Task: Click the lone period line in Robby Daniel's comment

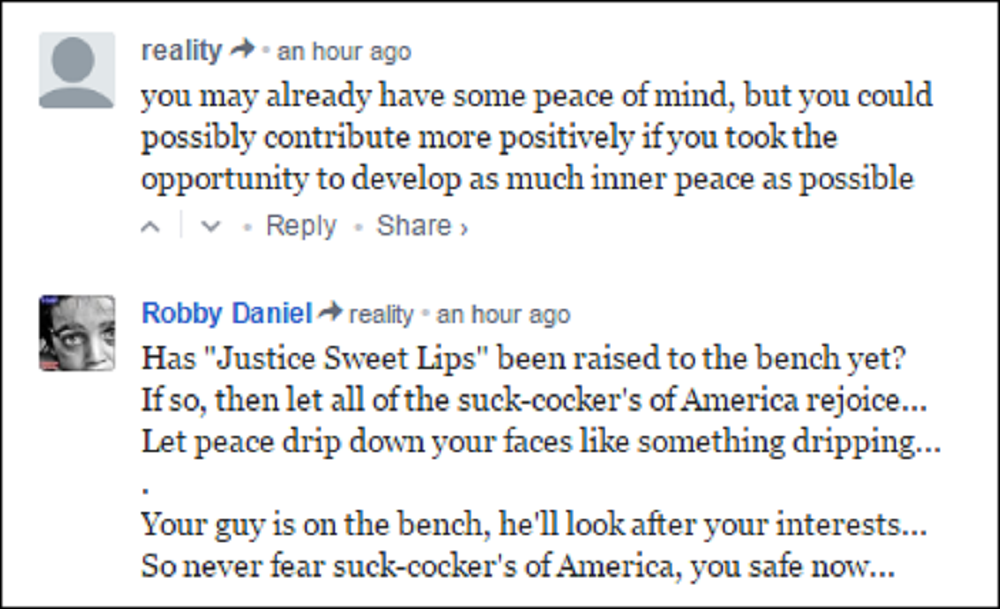Action: [147, 487]
